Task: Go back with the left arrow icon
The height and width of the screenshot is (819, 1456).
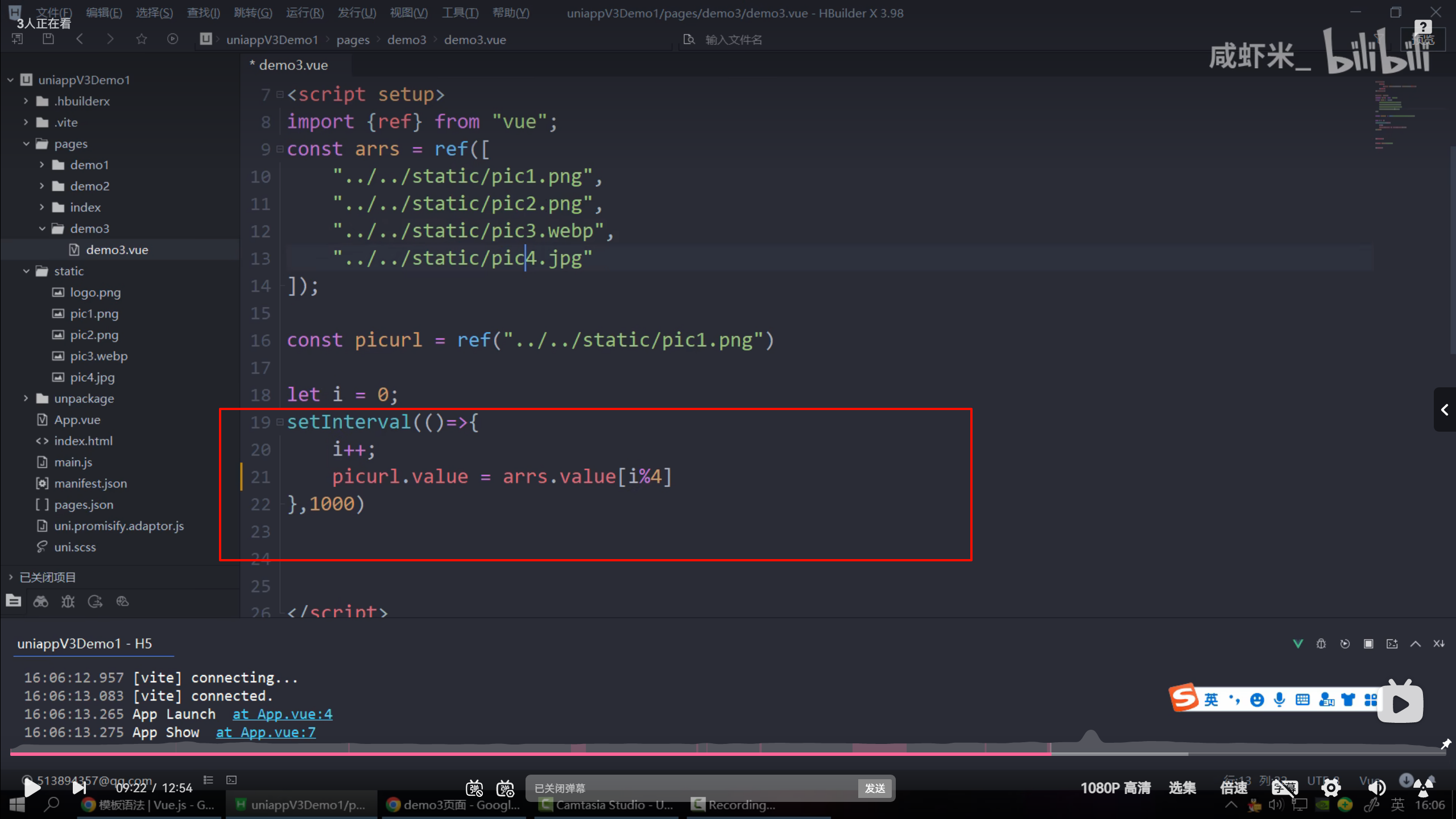Action: (x=80, y=39)
